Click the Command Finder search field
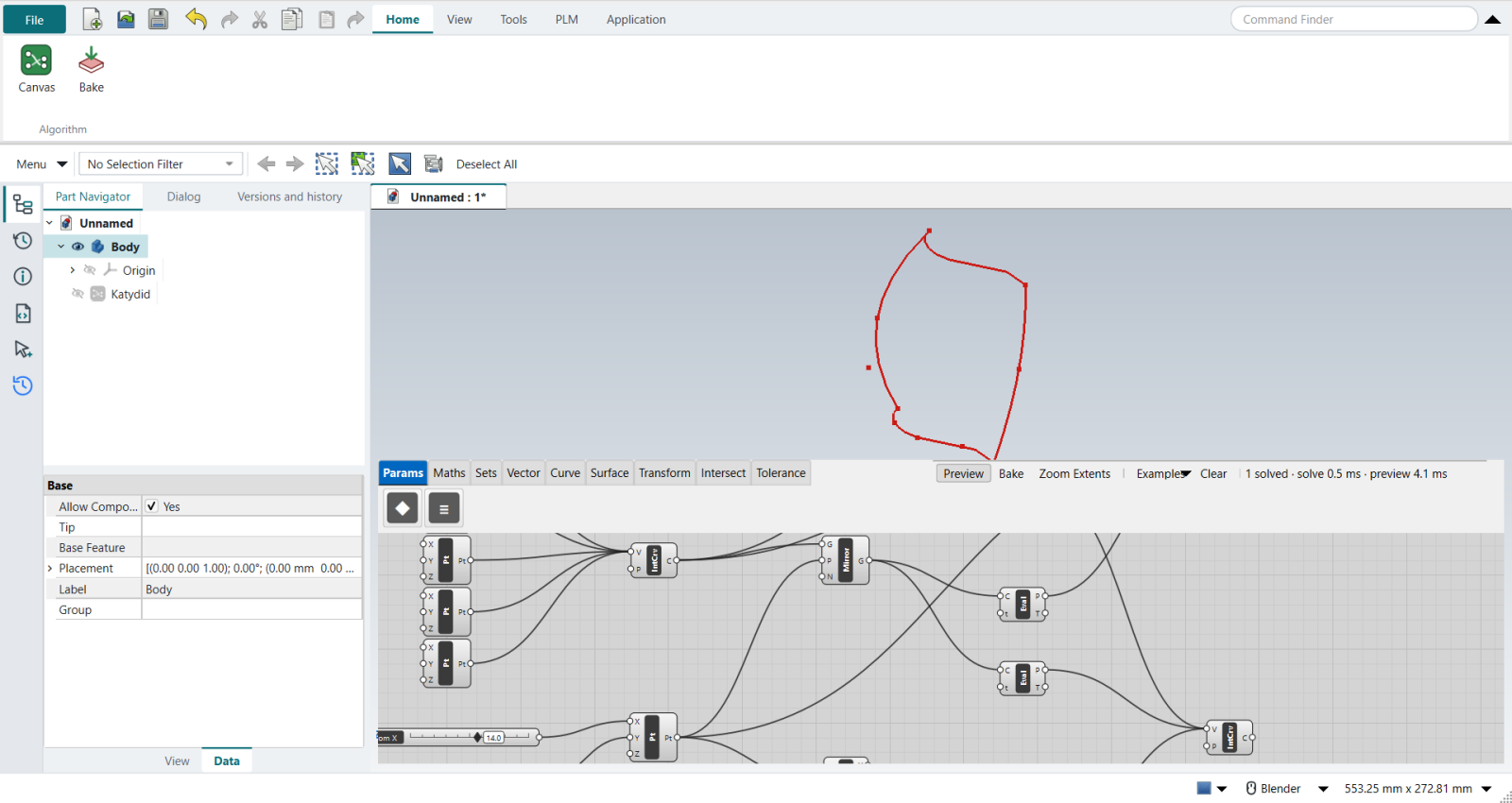Viewport: 1512px width, 803px height. (1354, 19)
